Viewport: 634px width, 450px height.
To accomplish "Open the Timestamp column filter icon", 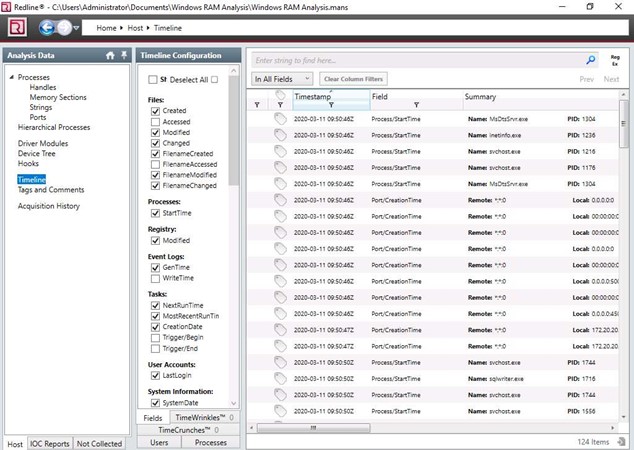I will point(331,104).
